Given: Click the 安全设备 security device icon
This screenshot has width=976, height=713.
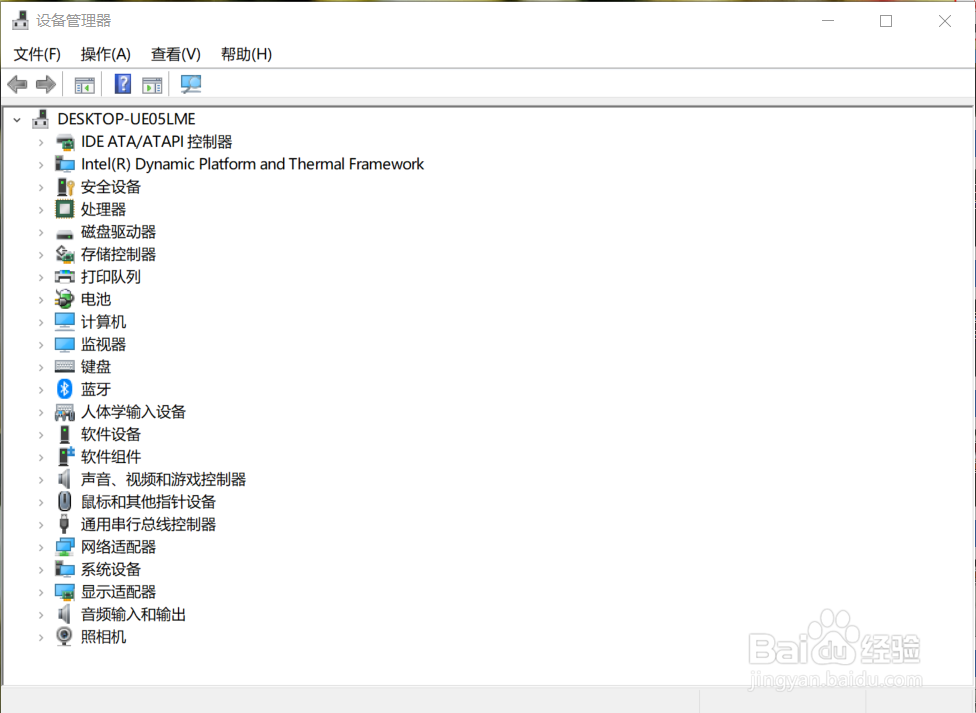Looking at the screenshot, I should click(x=65, y=187).
